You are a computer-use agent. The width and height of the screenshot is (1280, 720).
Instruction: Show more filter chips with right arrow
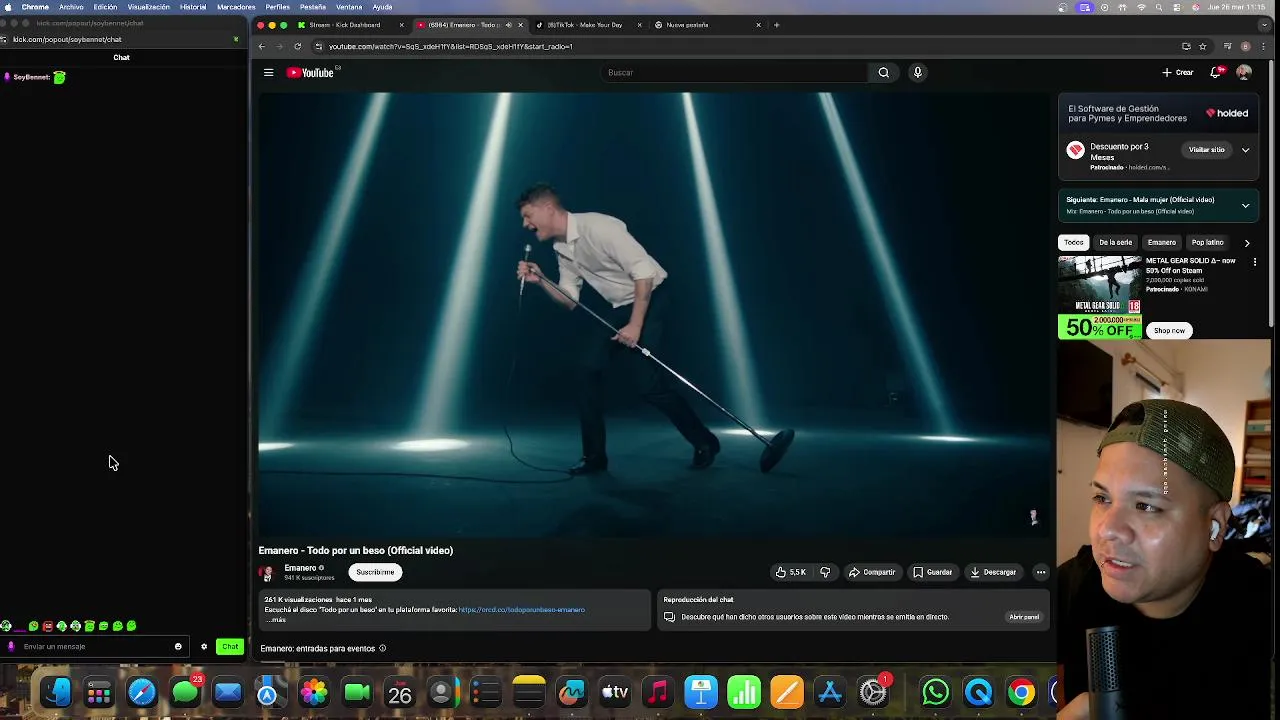pos(1246,242)
